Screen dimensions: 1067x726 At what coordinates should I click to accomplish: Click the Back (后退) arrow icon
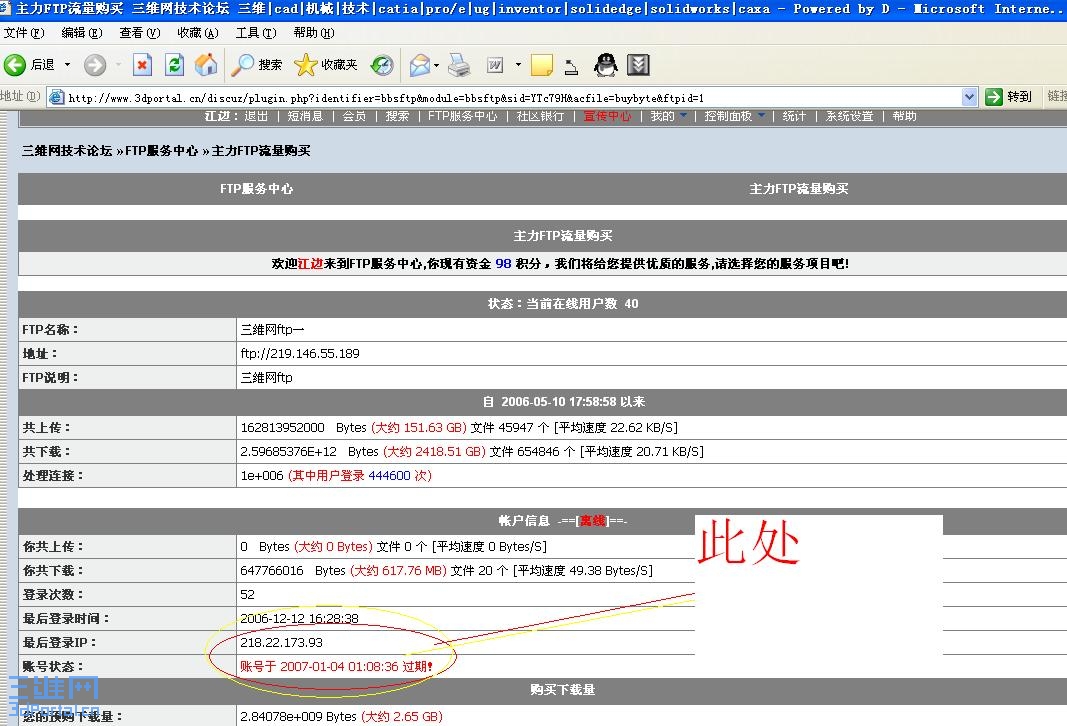[14, 65]
